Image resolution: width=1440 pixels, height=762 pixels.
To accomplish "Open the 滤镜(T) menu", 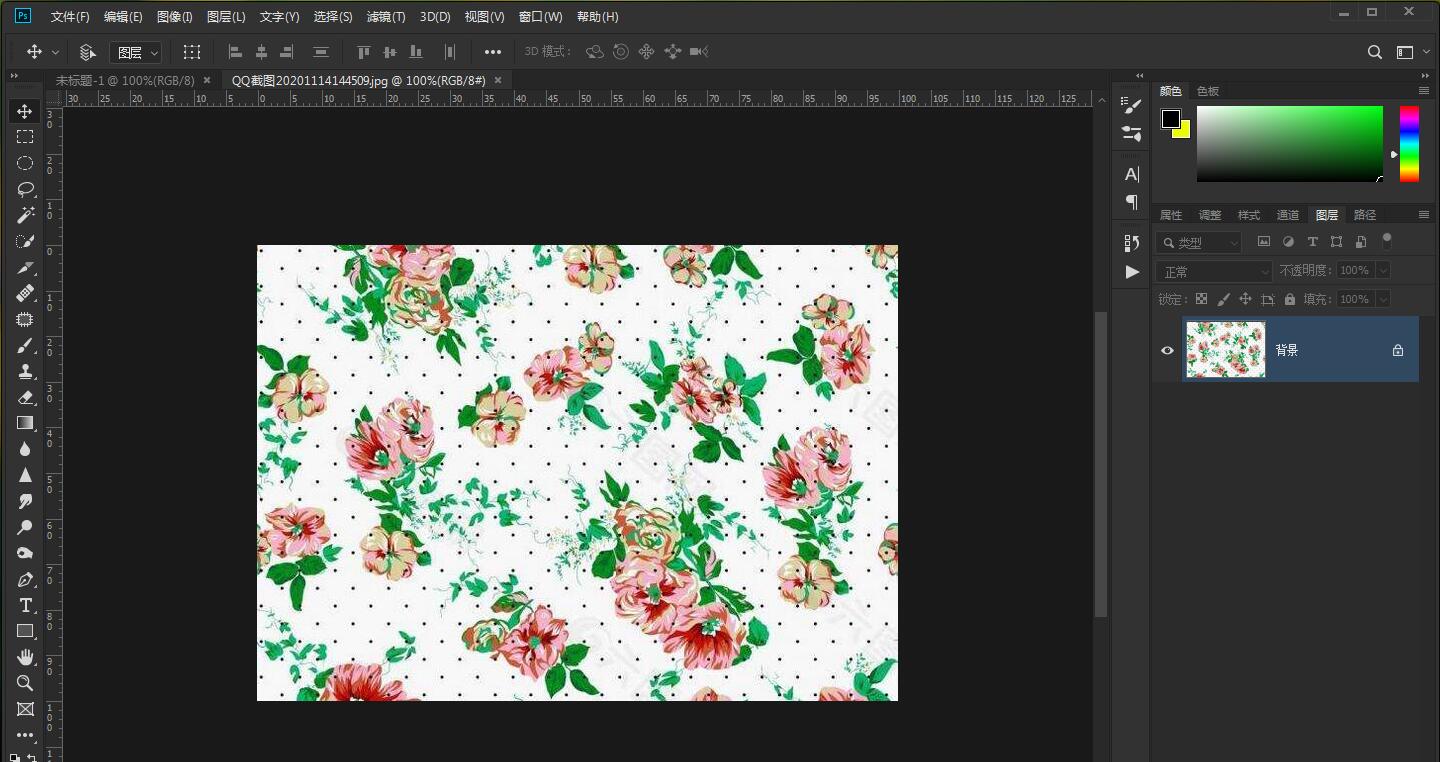I will (386, 17).
